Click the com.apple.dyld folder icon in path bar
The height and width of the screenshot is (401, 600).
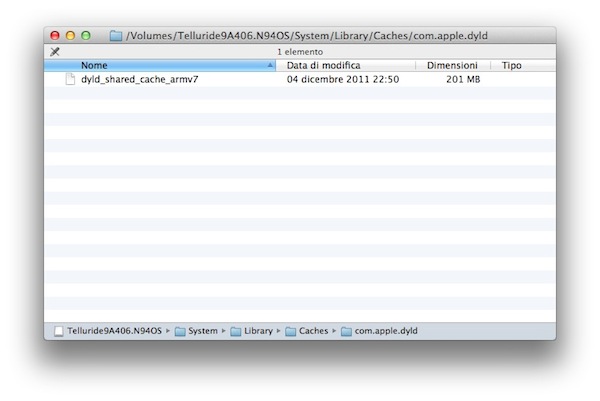click(346, 331)
